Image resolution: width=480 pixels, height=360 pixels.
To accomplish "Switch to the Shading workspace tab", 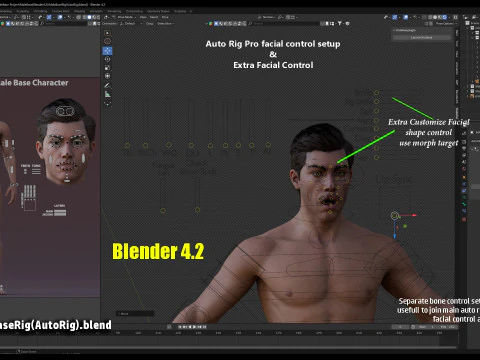I will pyautogui.click(x=79, y=11).
